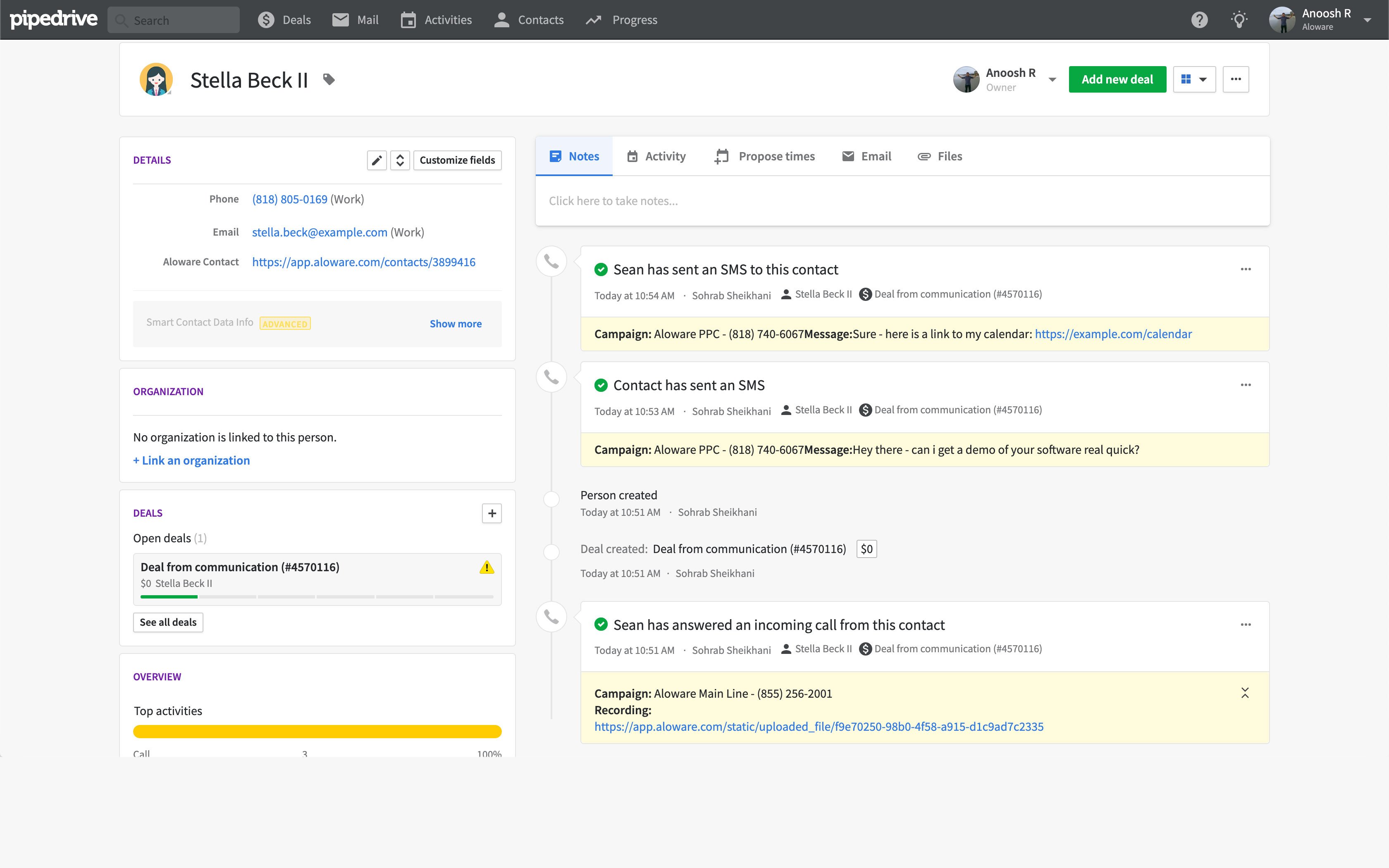Open the Progress section
The width and height of the screenshot is (1389, 868).
(x=621, y=20)
